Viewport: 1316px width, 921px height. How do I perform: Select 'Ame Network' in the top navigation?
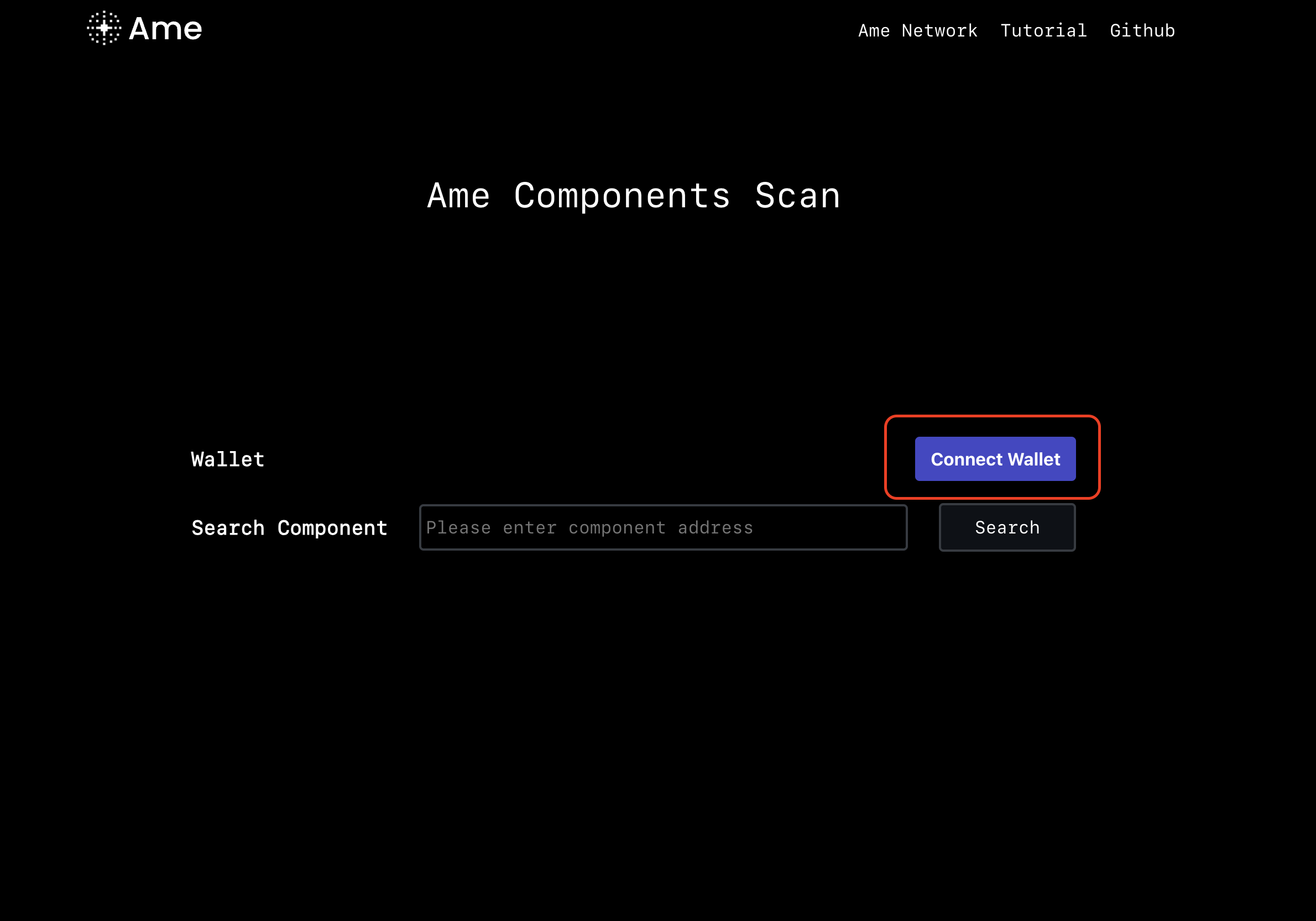click(x=917, y=30)
